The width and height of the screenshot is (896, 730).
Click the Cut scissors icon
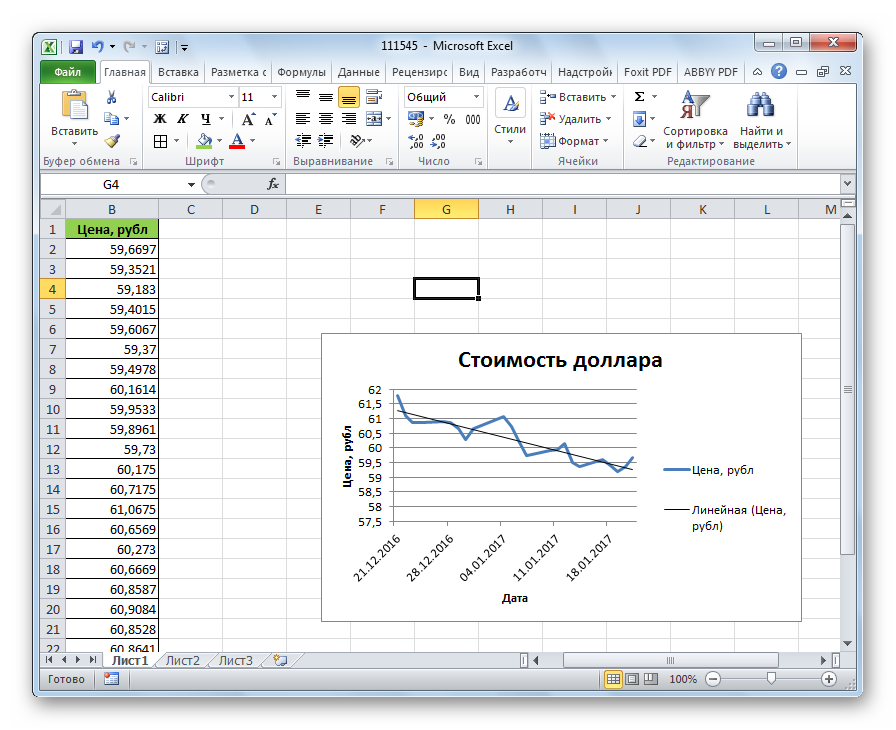(111, 97)
